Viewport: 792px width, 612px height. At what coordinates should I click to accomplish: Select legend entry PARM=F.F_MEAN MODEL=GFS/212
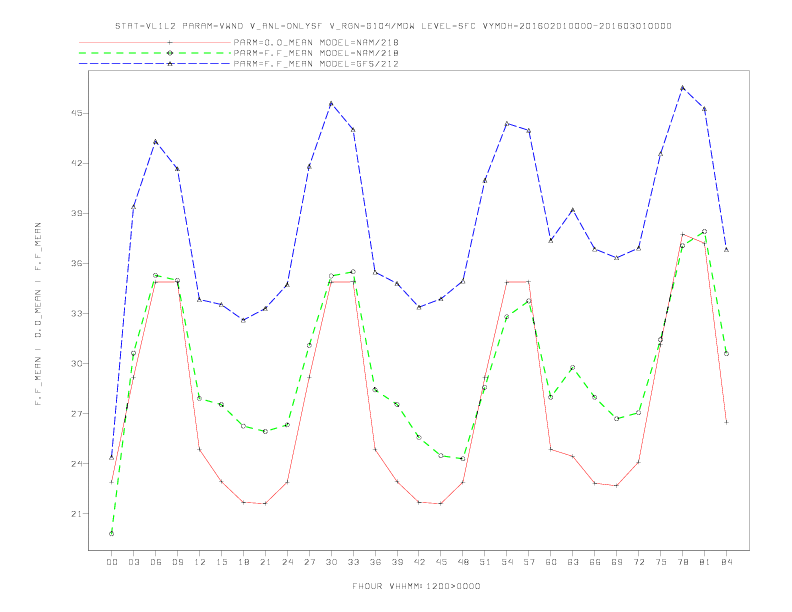coord(316,64)
